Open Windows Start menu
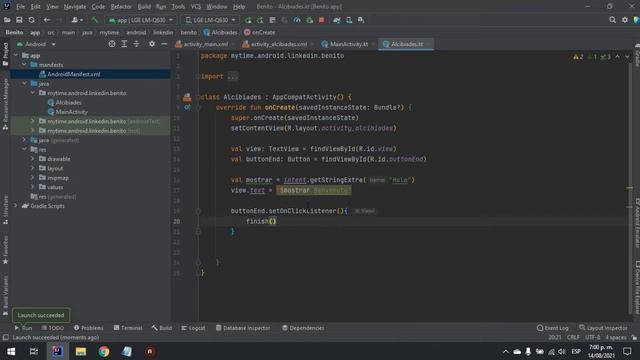The image size is (640, 360). click(x=11, y=351)
